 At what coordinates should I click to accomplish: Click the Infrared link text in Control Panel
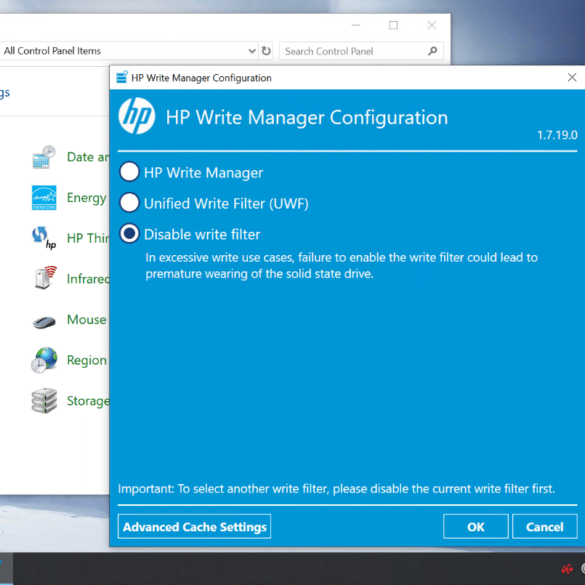[88, 279]
